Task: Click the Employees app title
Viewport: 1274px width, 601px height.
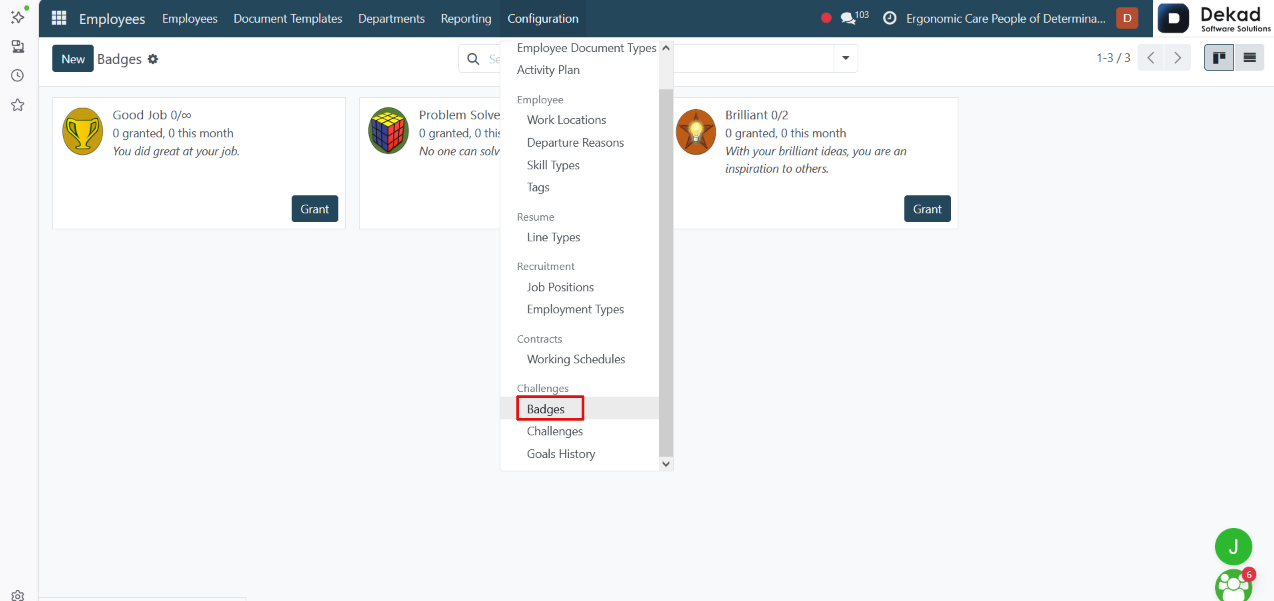Action: (x=112, y=18)
